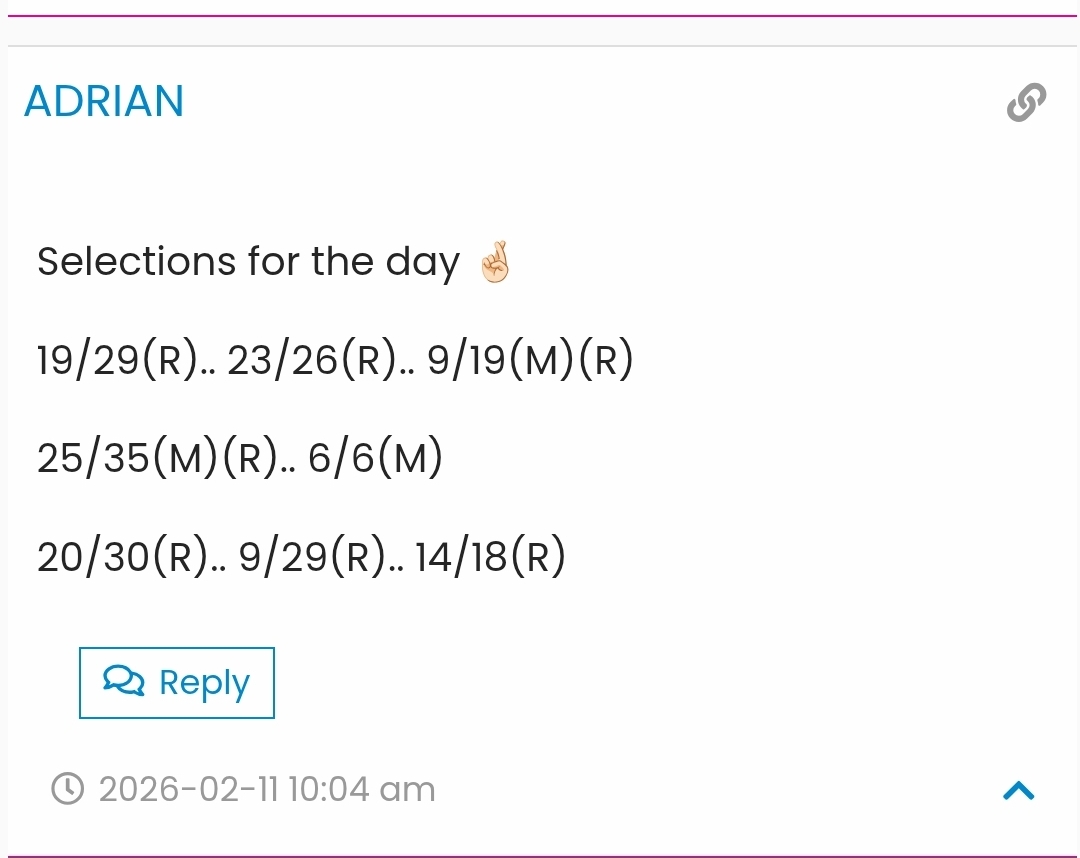Click the purple divider below the timestamp
1080x858 pixels.
tap(540, 856)
